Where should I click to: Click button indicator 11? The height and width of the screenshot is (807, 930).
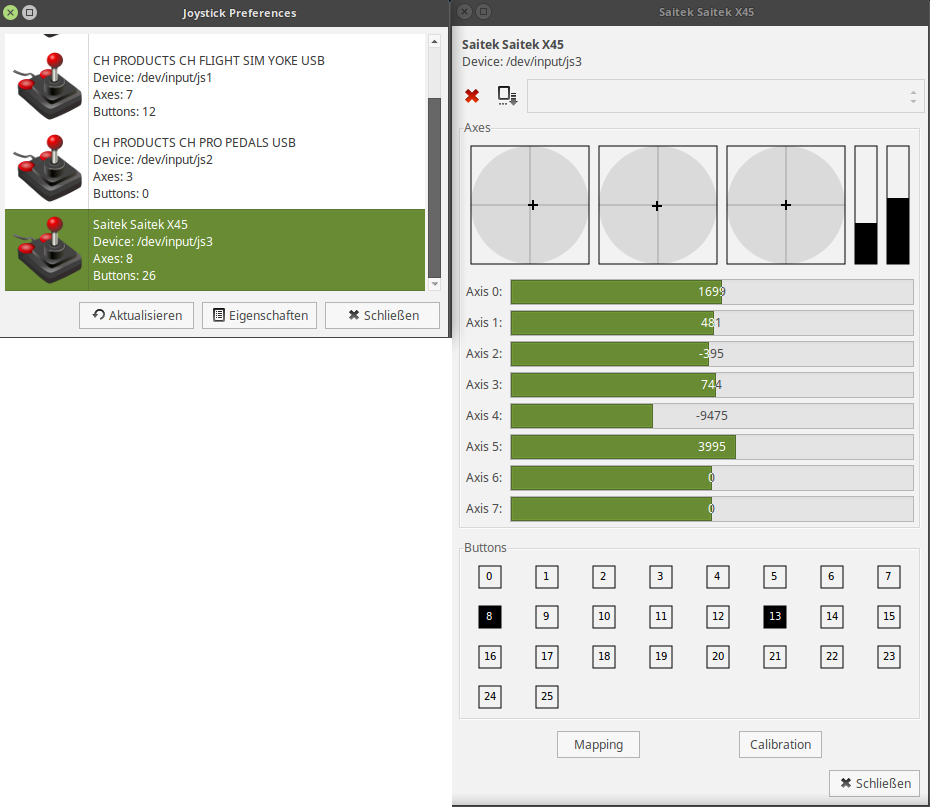point(660,616)
